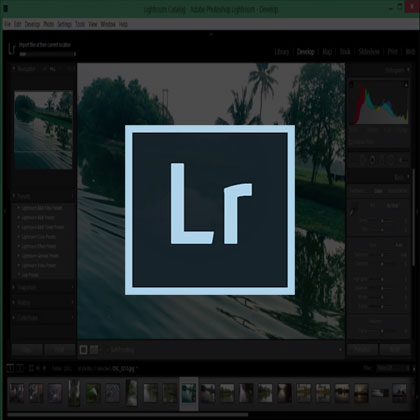Set Navigator zoom to FIT
Viewport: 420px width, 420px height.
pyautogui.click(x=44, y=69)
